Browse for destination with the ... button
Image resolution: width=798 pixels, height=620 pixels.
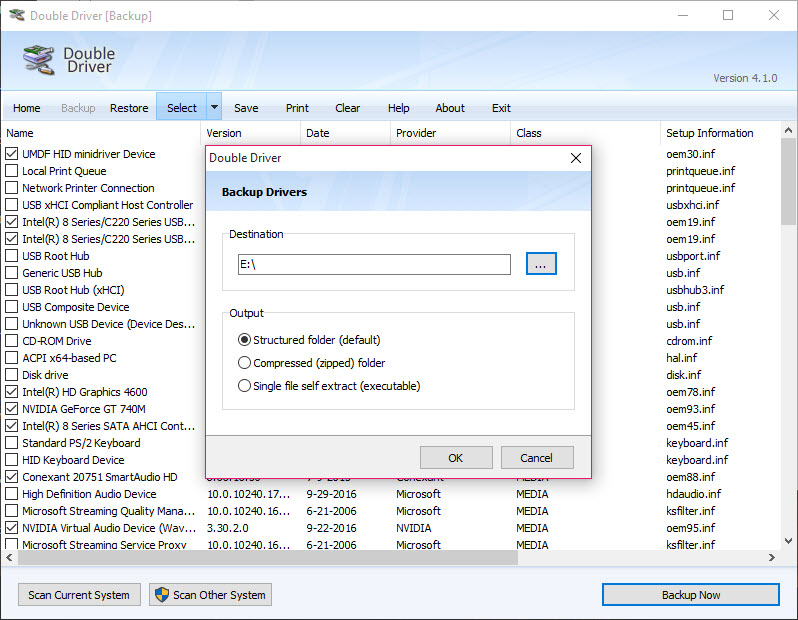coord(541,264)
